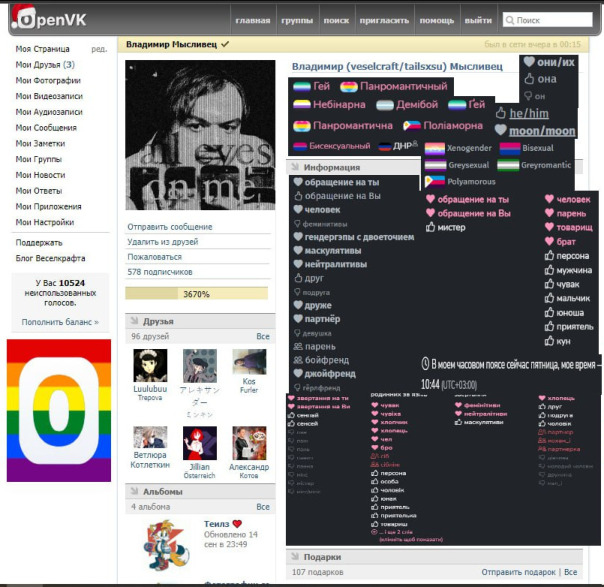Open friend Александр Котов avatar
604x587 pixels.
click(x=249, y=443)
